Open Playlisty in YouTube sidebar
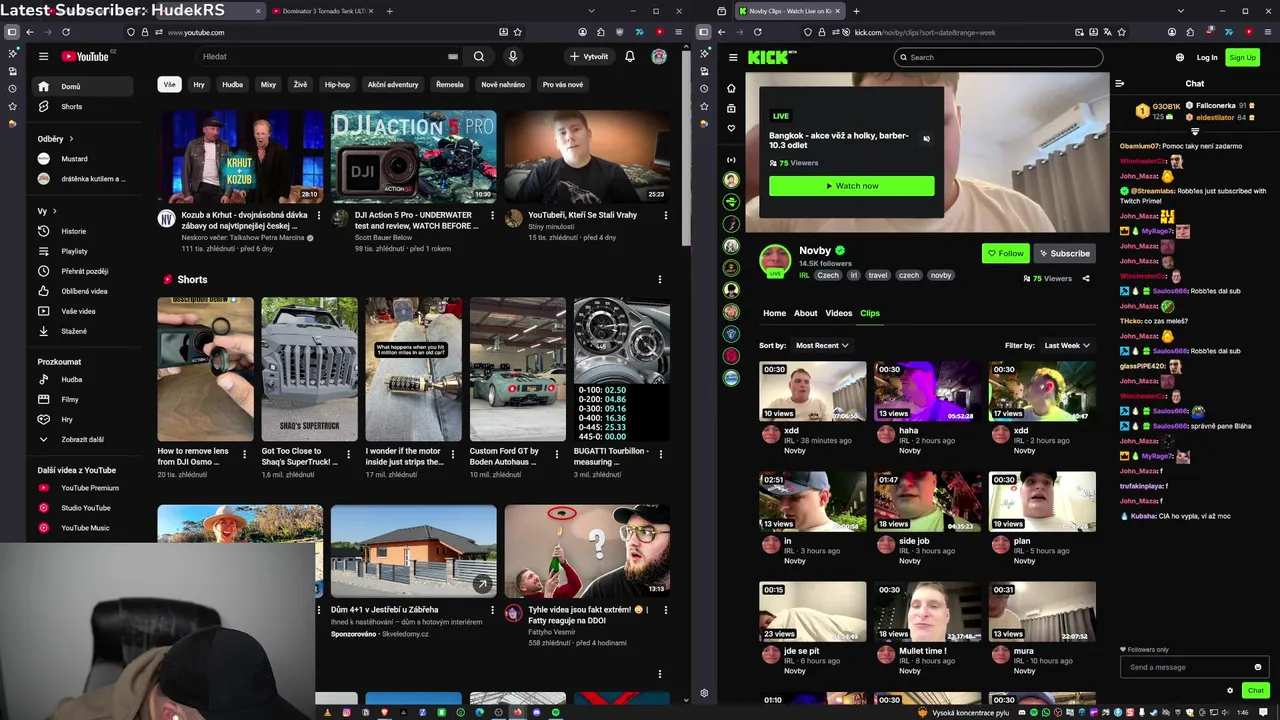The image size is (1280, 720). (84, 251)
